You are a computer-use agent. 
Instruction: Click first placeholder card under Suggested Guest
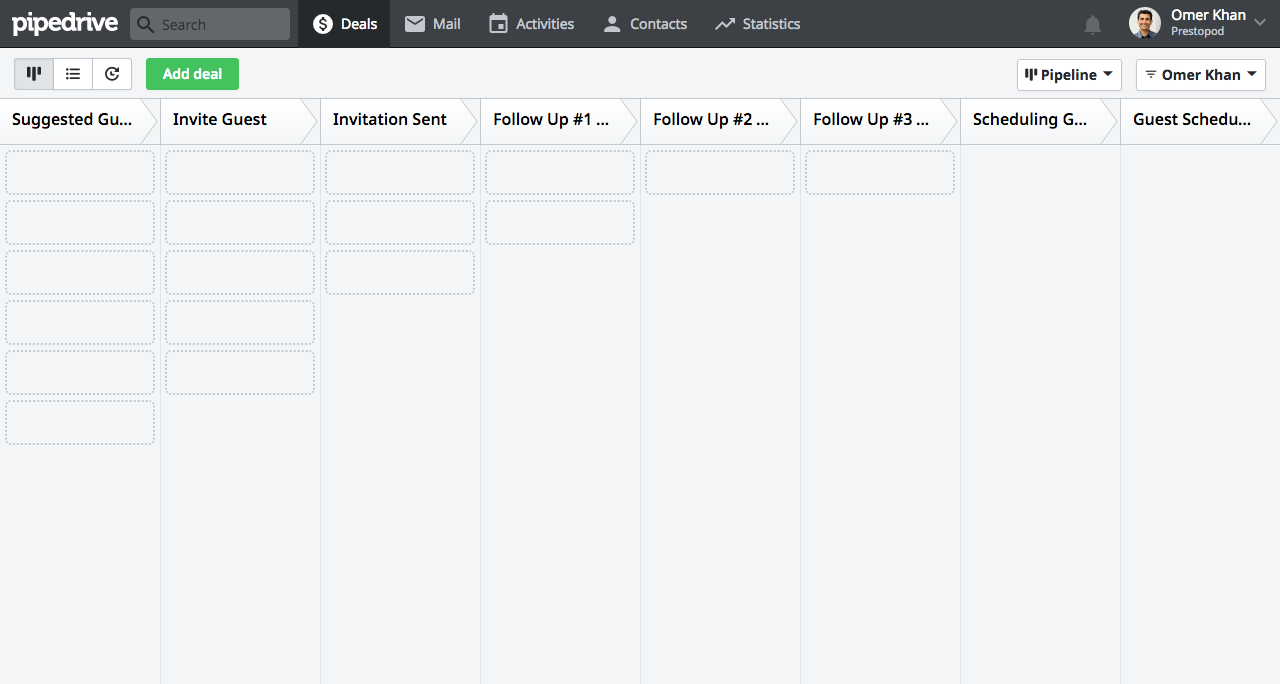click(80, 172)
